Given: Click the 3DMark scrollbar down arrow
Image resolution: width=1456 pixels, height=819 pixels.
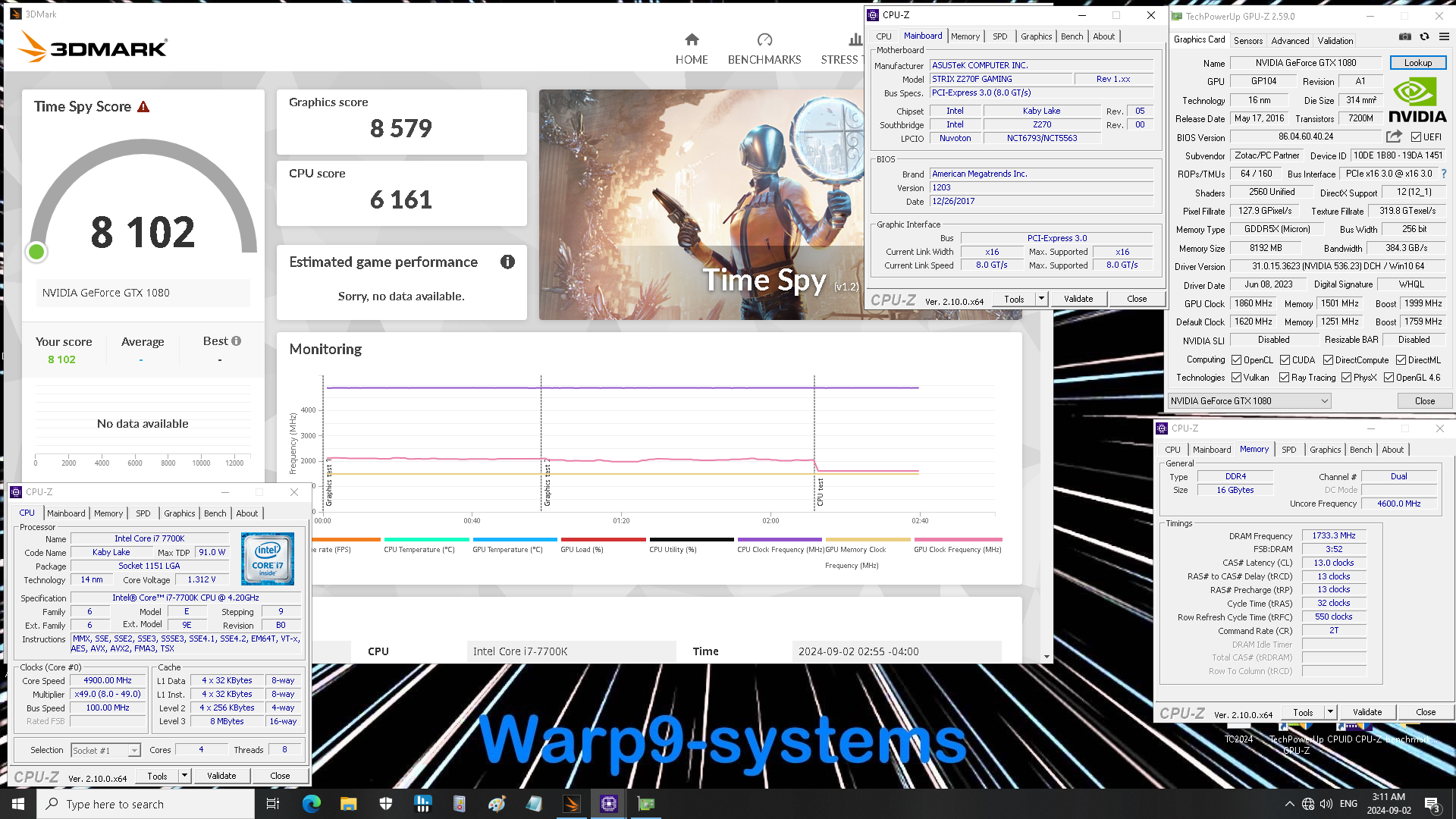Looking at the screenshot, I should [1046, 657].
